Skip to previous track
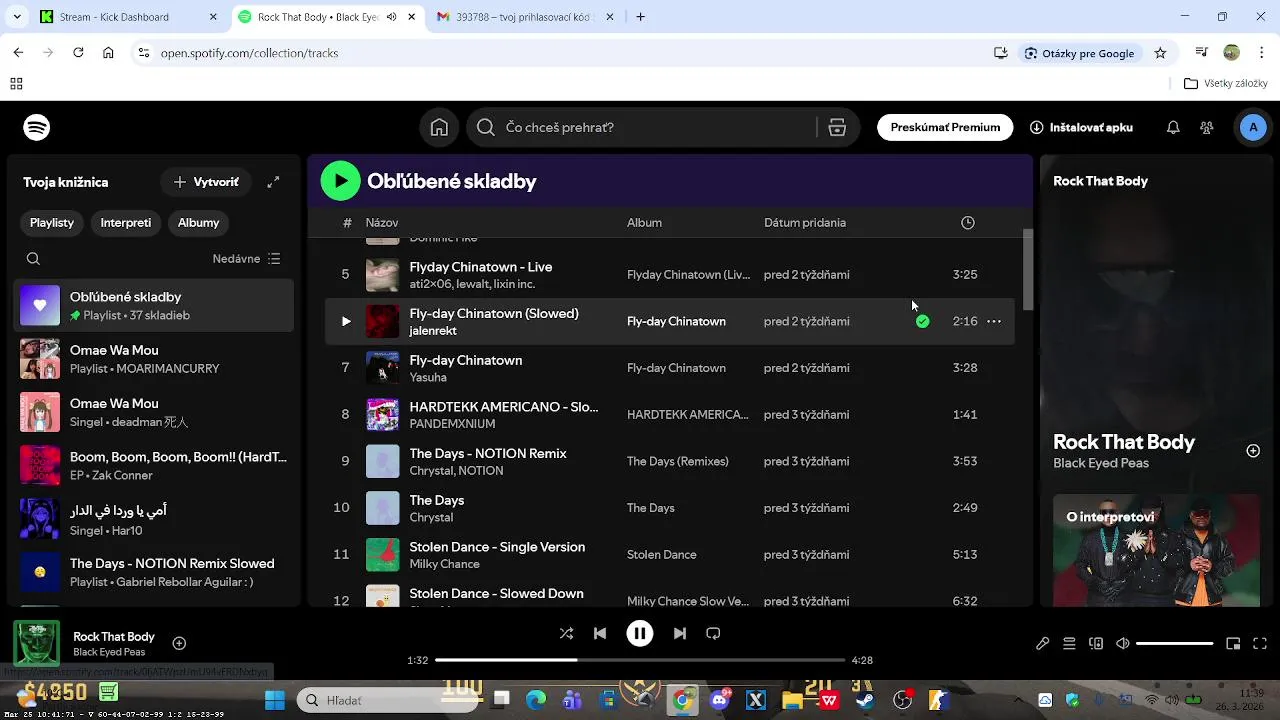 point(600,633)
